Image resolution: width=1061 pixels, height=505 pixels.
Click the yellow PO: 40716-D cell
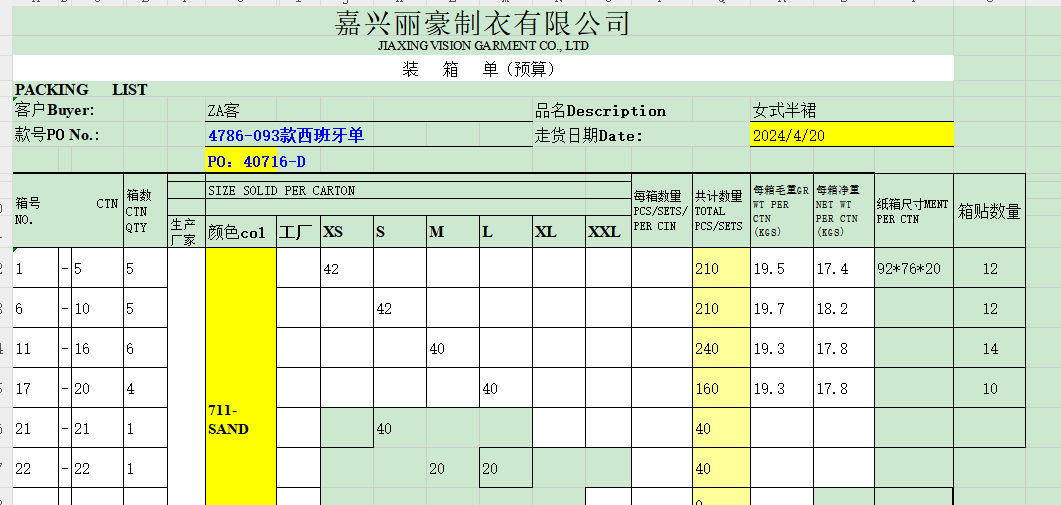click(x=256, y=161)
